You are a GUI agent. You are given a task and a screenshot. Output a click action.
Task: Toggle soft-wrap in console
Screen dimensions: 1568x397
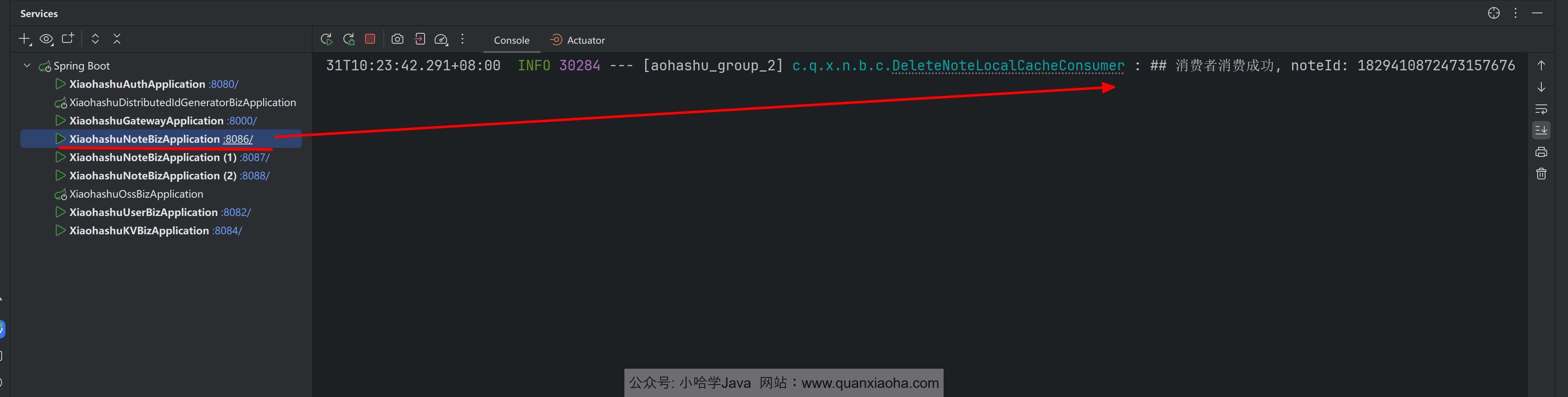[x=1541, y=109]
